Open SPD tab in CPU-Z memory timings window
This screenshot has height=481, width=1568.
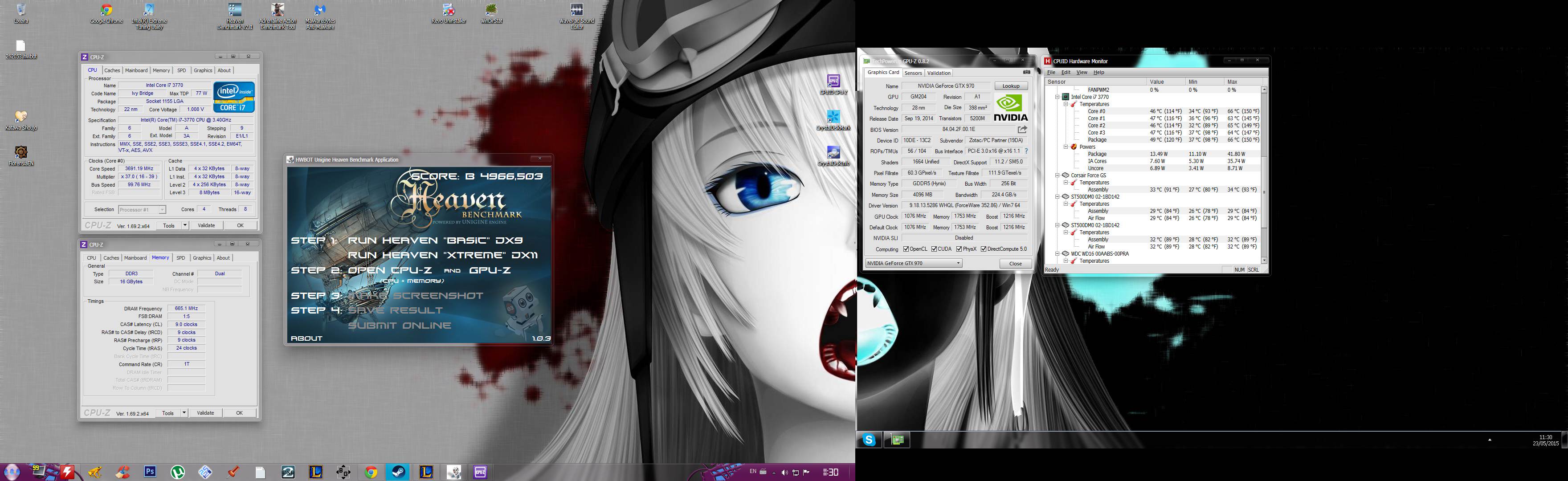[181, 258]
